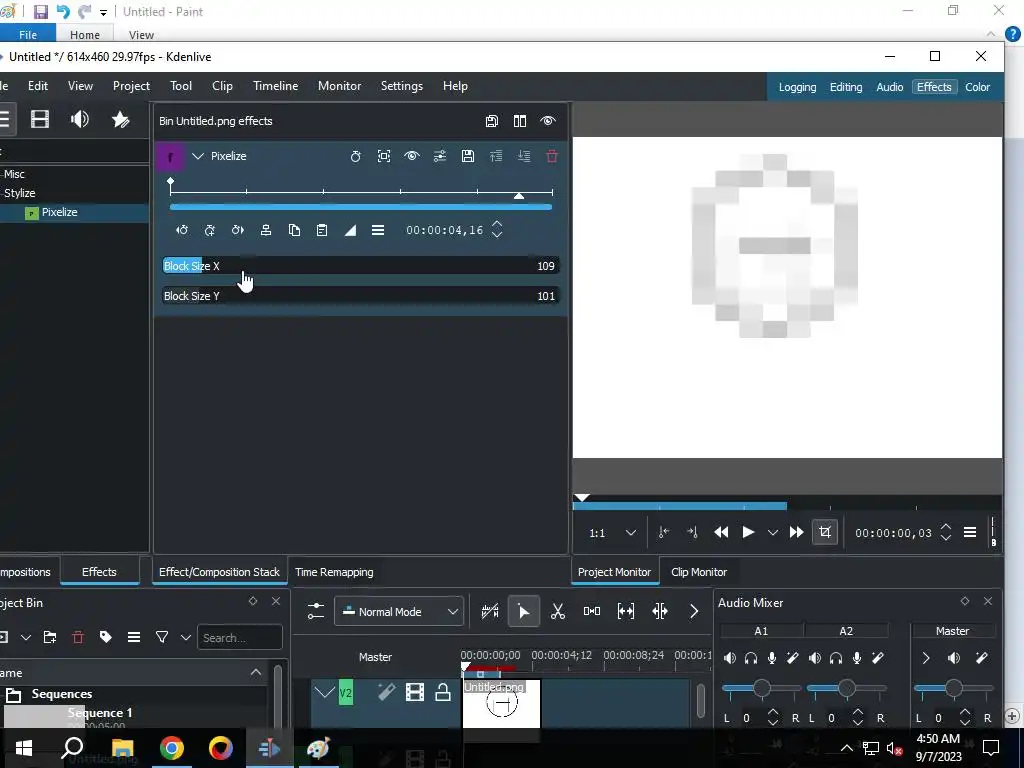Open the Timeline menu
The height and width of the screenshot is (768, 1024).
point(276,86)
